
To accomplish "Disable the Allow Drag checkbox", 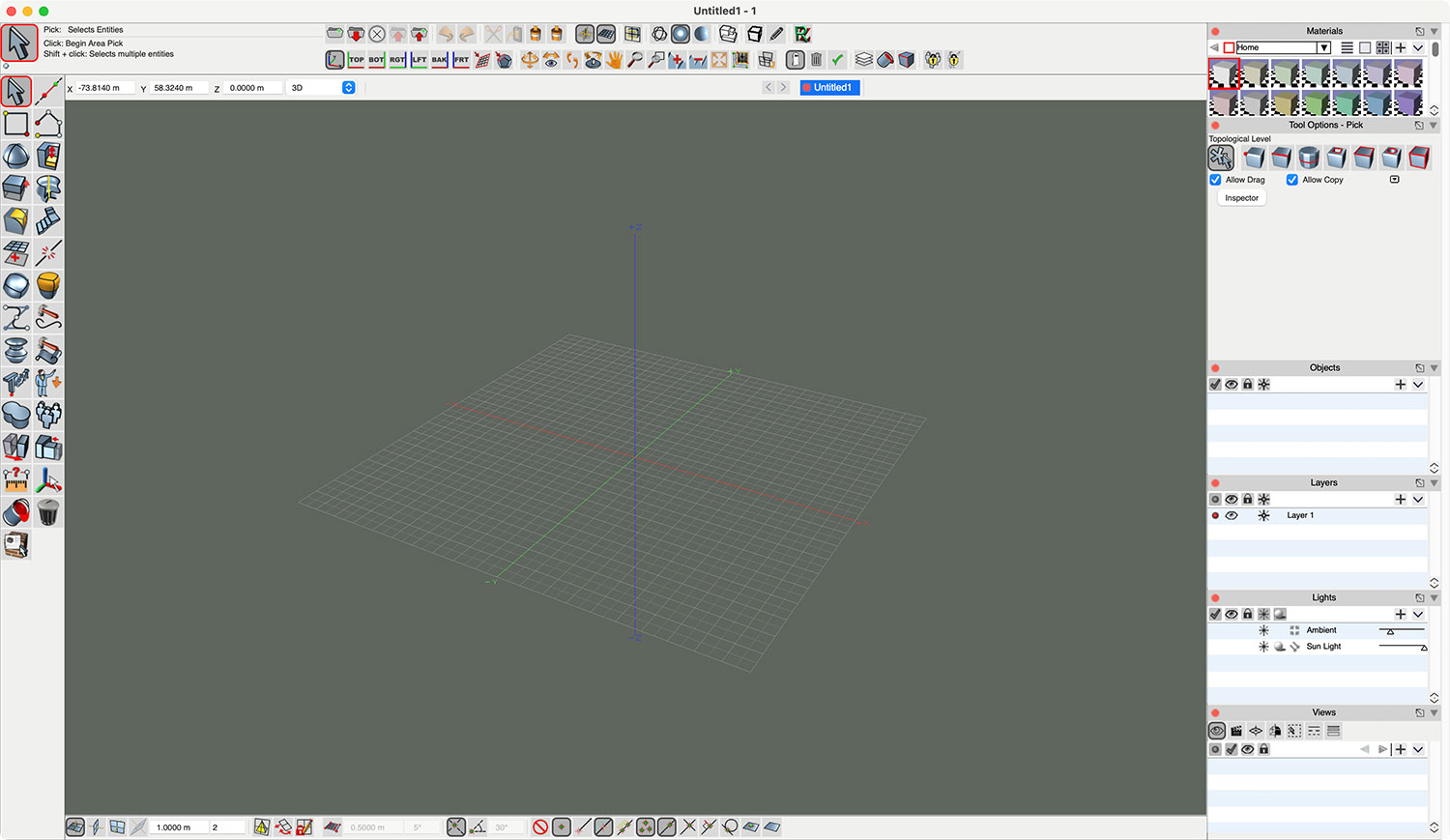I will [x=1215, y=180].
